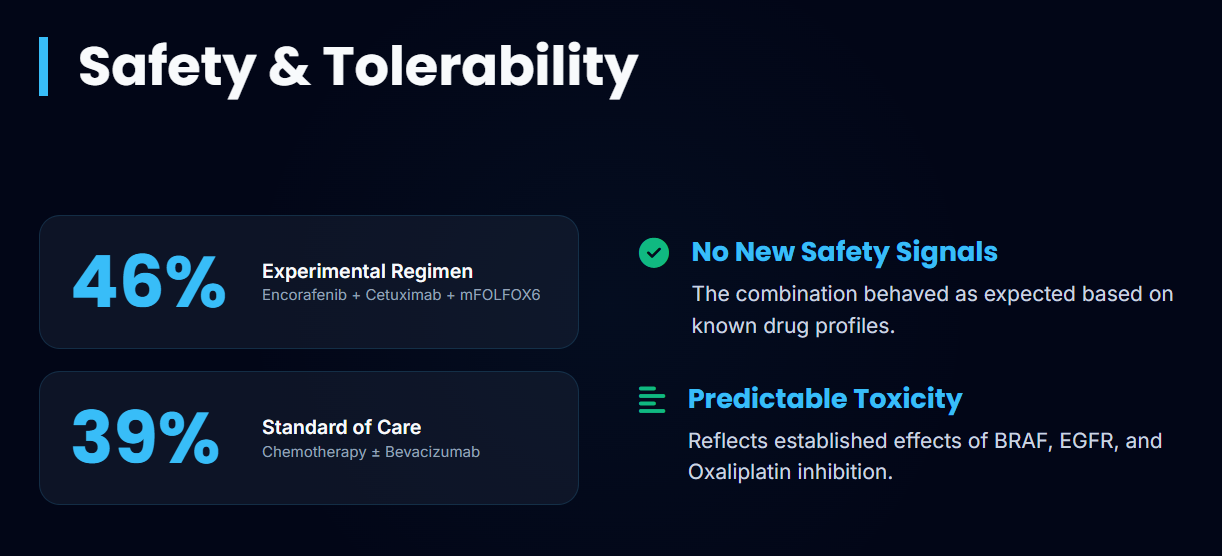Click Encorafenib + Cetuximab + mFOLFOX6 subtitle
The width and height of the screenshot is (1222, 556).
tap(401, 295)
